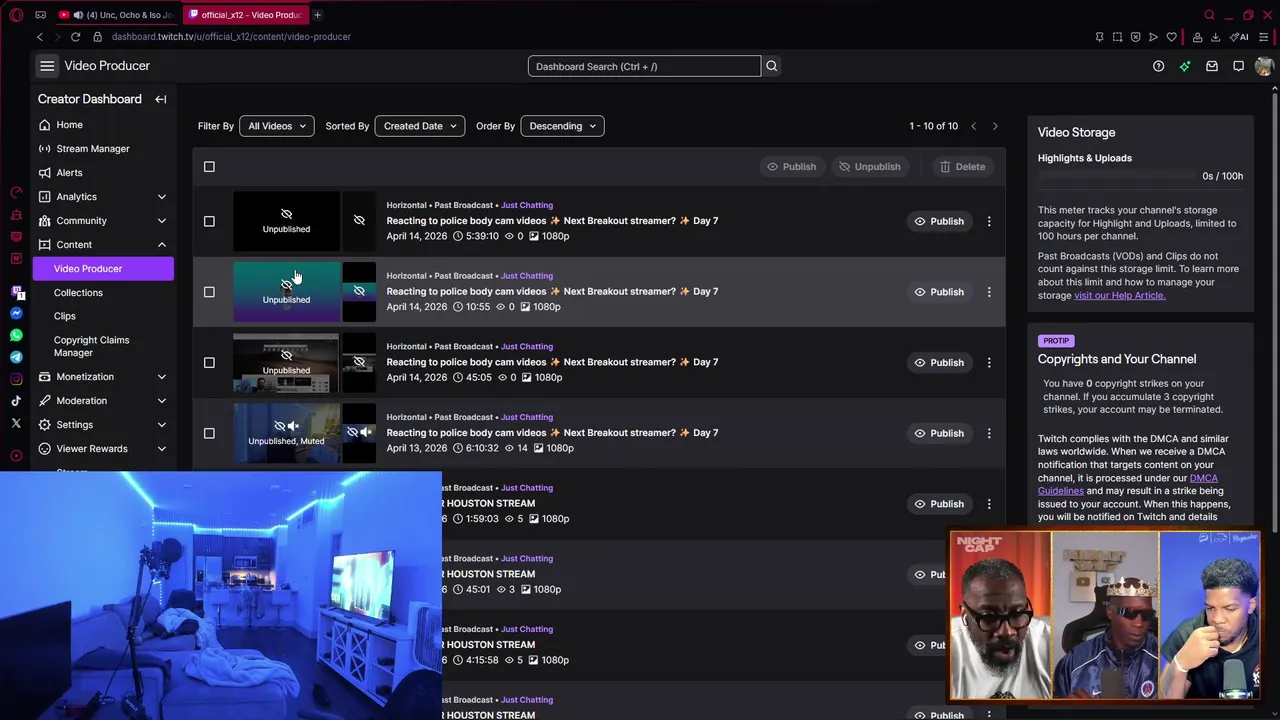Open the profile avatar menu
The image size is (1280, 720).
[x=1264, y=66]
